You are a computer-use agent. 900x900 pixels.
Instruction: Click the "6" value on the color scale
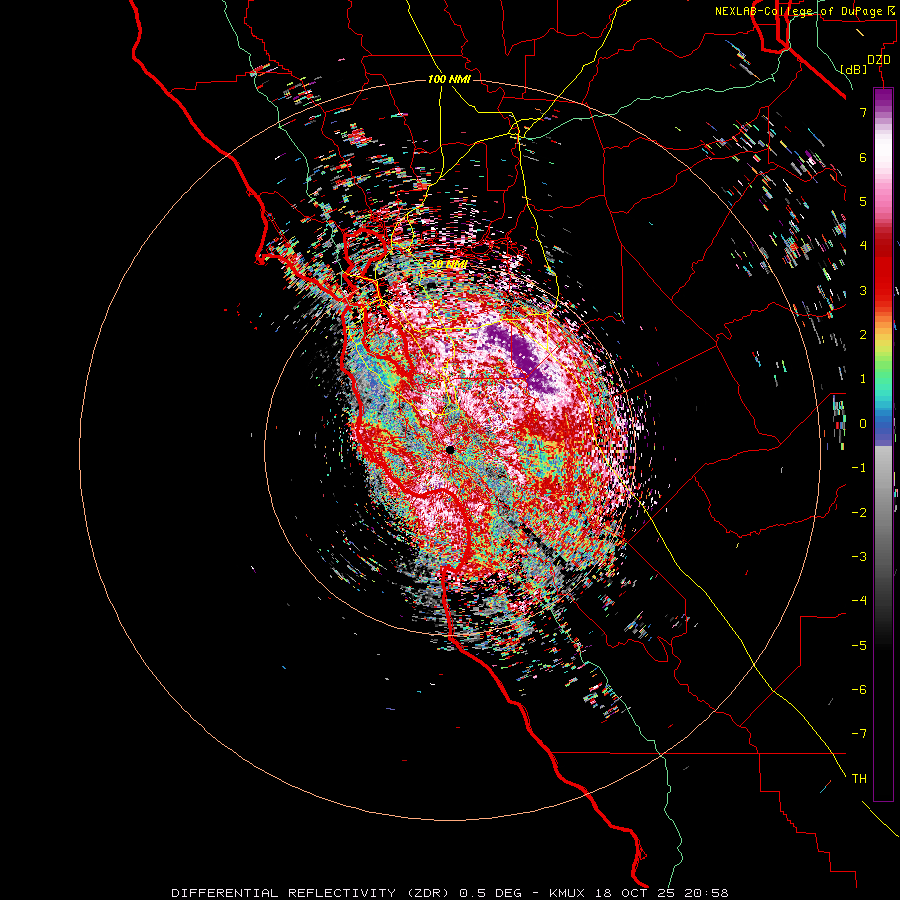click(x=863, y=157)
